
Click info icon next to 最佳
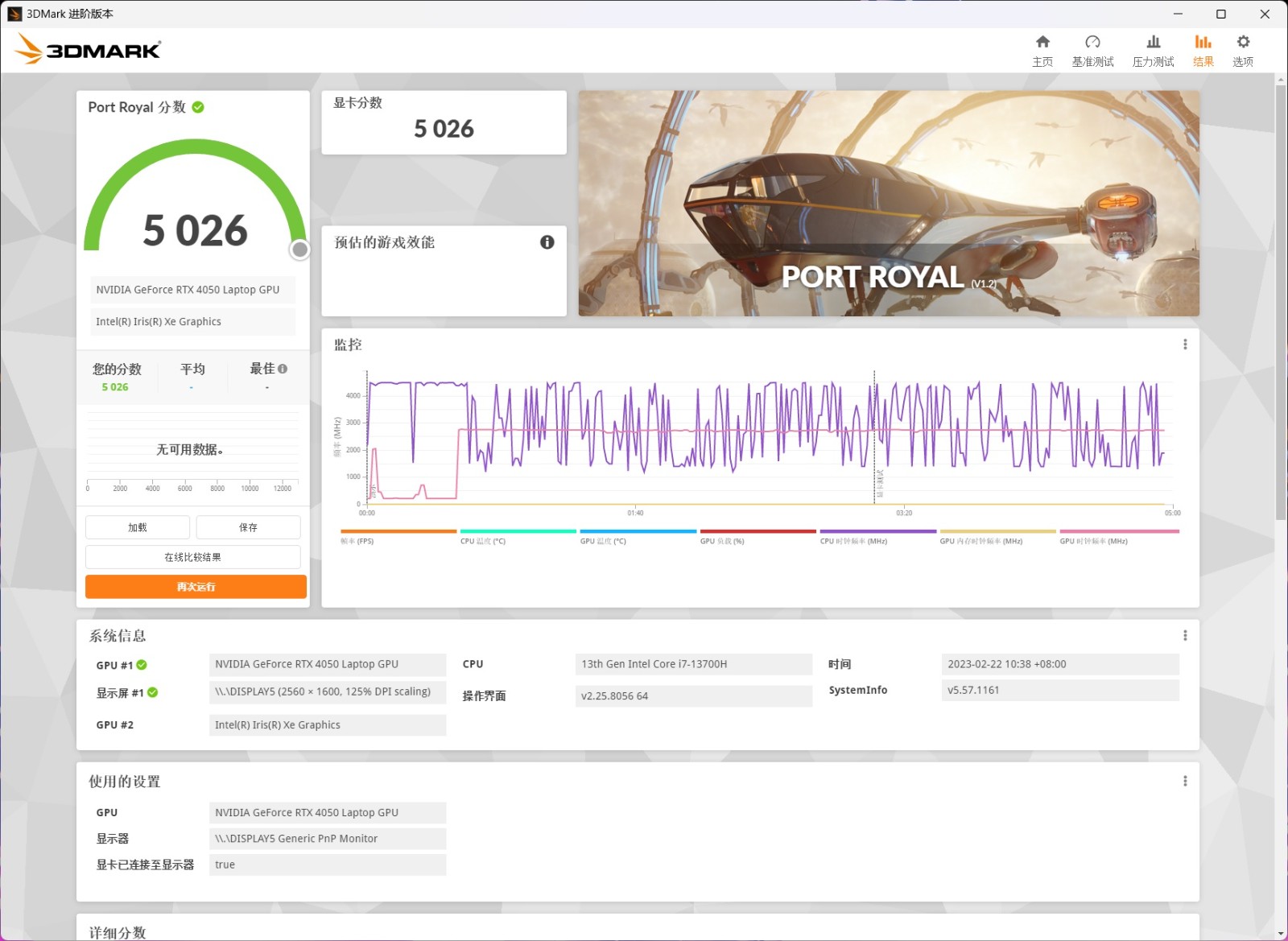(283, 369)
